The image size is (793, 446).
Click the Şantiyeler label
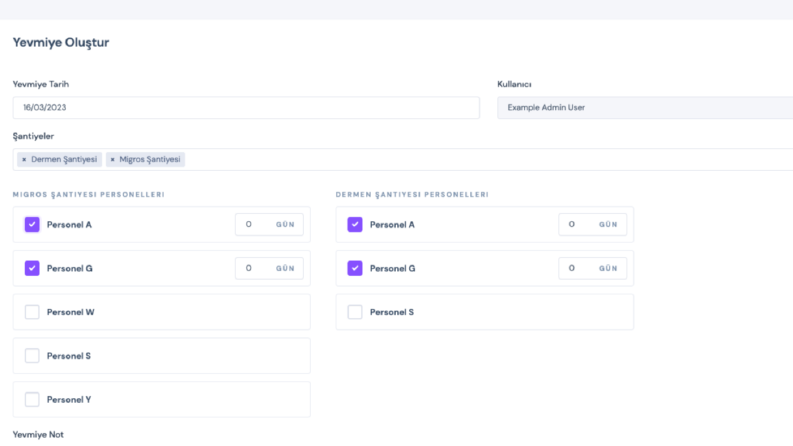[x=33, y=137]
